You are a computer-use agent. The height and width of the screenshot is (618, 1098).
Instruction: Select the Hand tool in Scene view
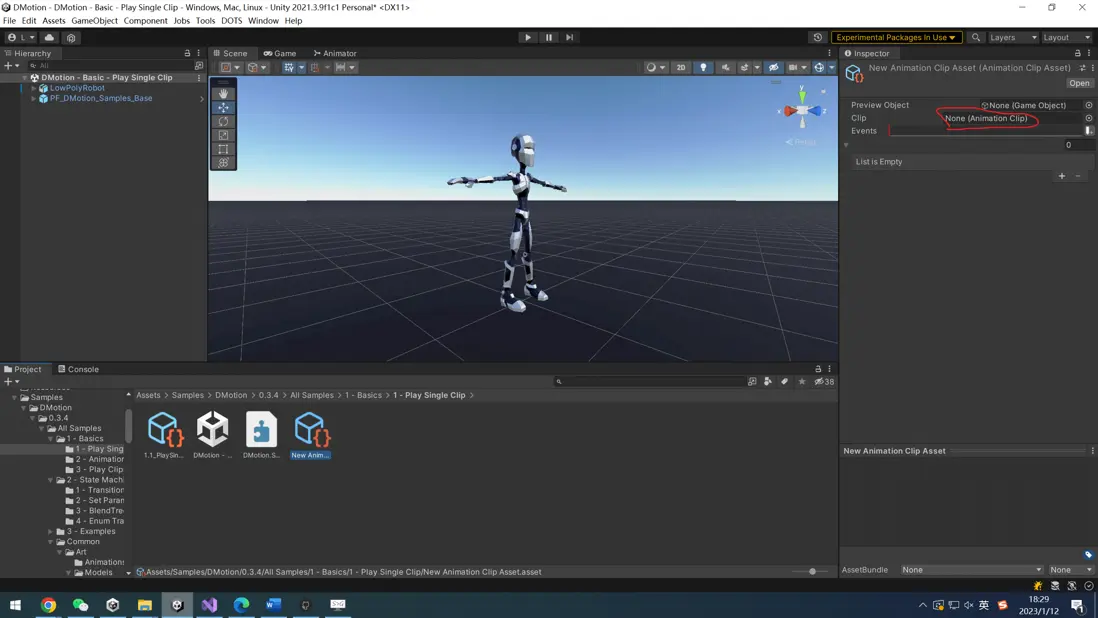tap(223, 93)
